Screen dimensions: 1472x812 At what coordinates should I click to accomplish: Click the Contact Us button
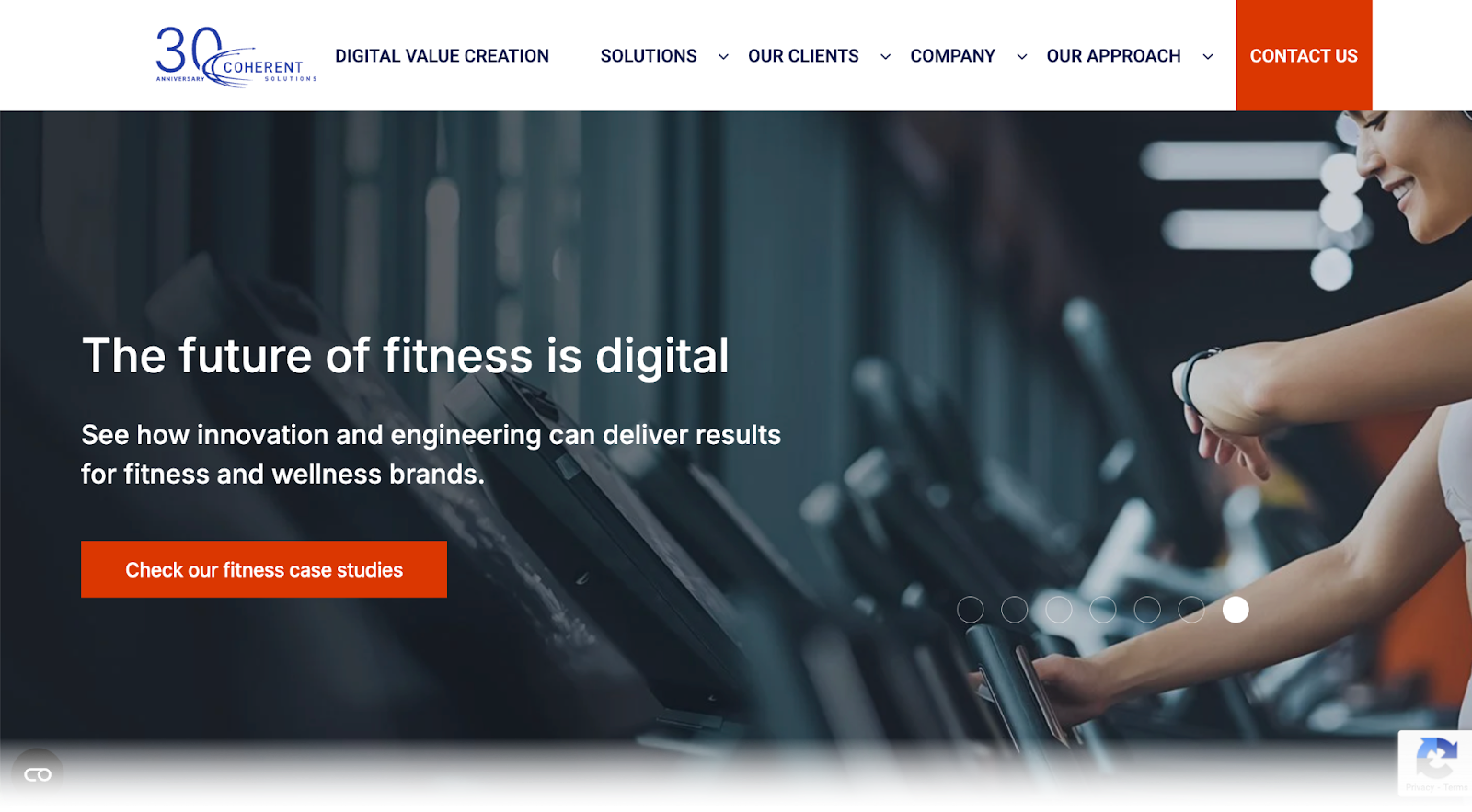(x=1304, y=55)
